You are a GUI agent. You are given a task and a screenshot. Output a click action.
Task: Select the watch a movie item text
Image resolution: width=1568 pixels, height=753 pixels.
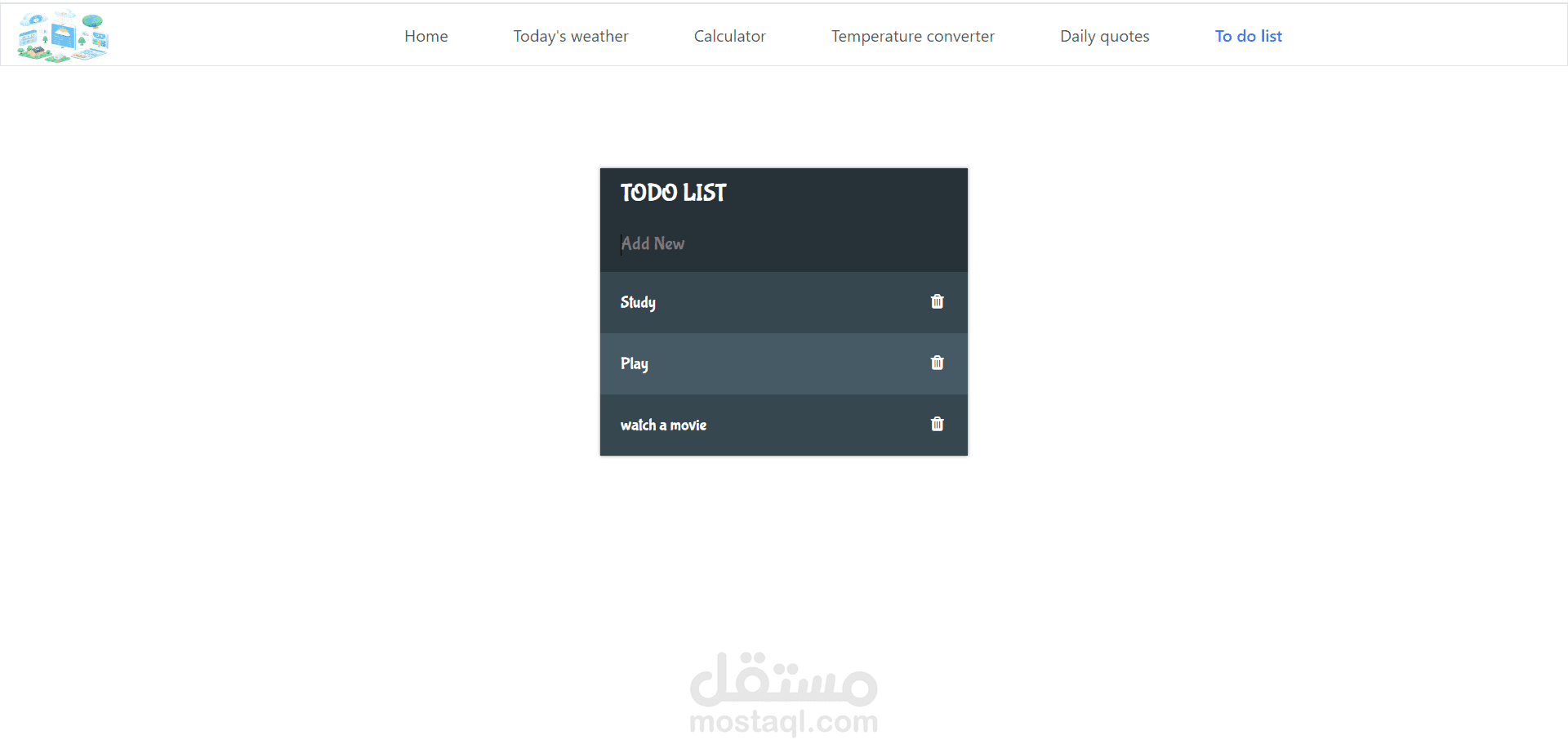coord(663,425)
